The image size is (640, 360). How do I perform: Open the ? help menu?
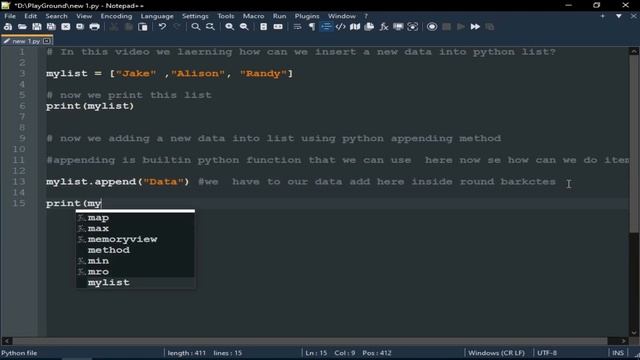click(x=366, y=16)
